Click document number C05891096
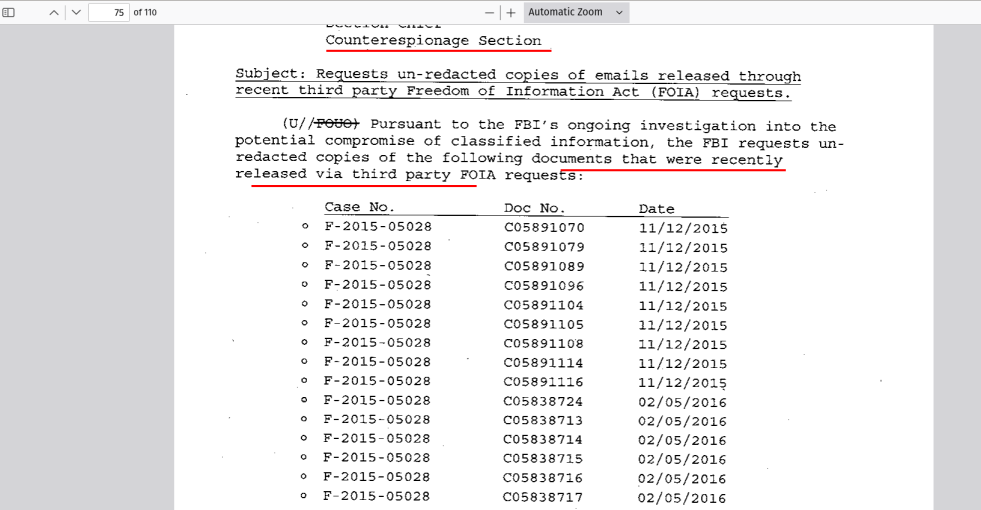Image resolution: width=981 pixels, height=510 pixels. 544,285
